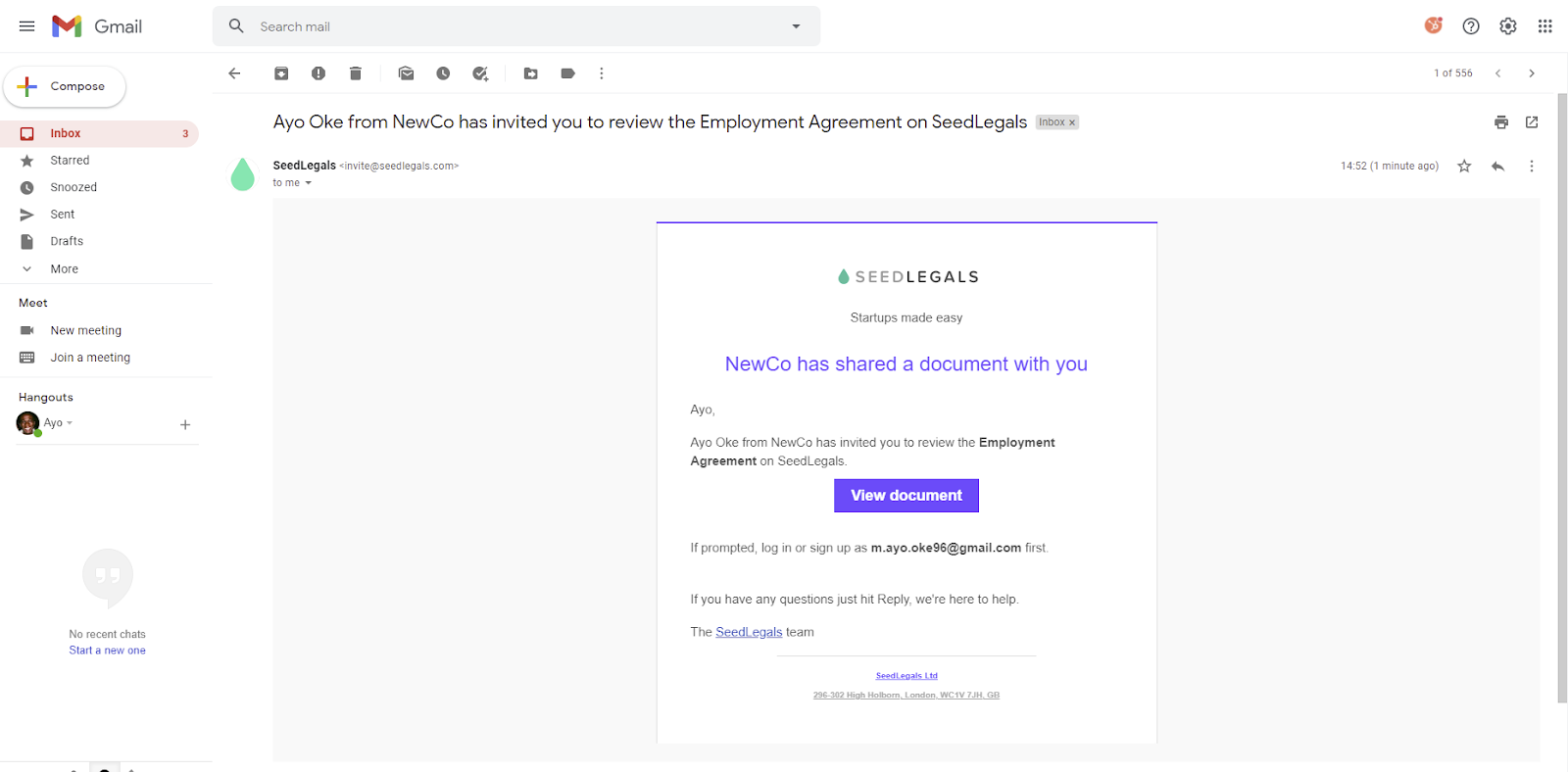Go to the Drafts folder
The width and height of the screenshot is (1568, 772).
[x=67, y=241]
